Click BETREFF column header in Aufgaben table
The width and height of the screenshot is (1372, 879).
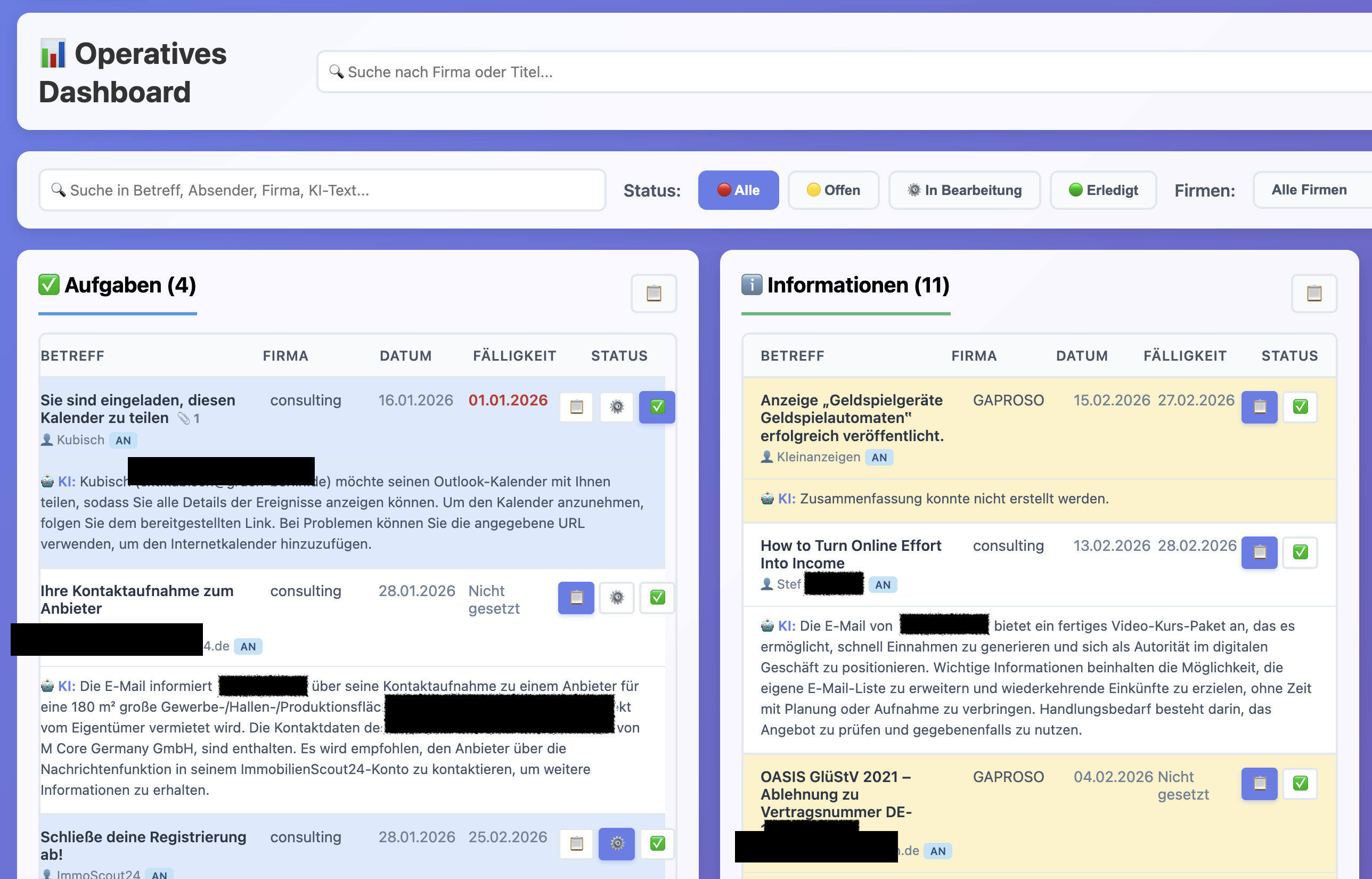pos(72,356)
